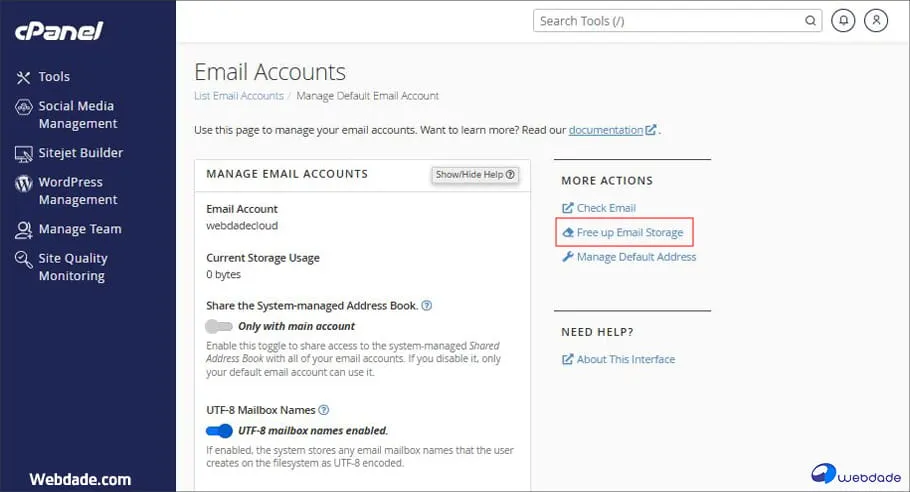The width and height of the screenshot is (910, 492).
Task: Click the Address Book help question icon
Action: (426, 305)
